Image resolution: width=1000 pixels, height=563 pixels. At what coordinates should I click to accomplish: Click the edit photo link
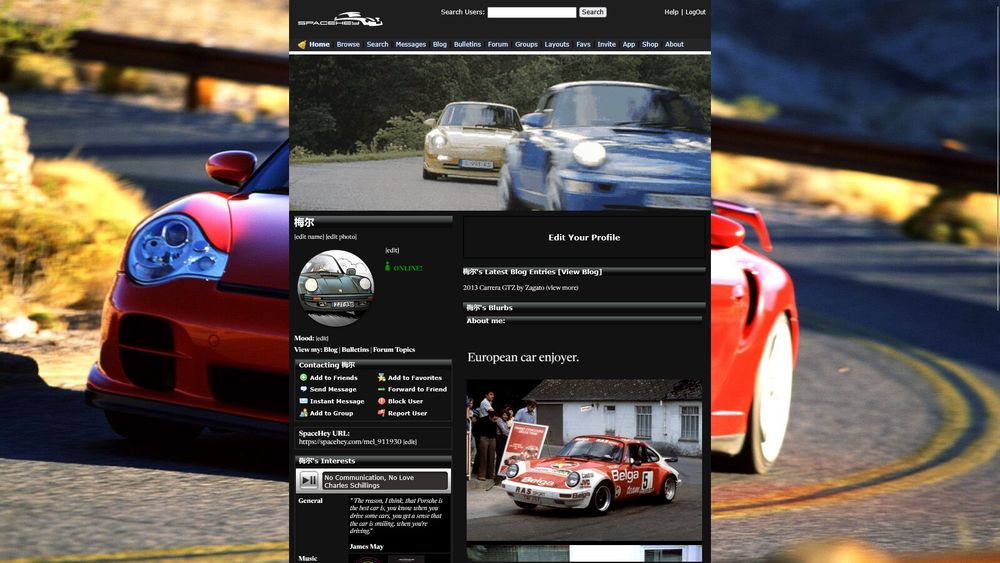point(341,237)
